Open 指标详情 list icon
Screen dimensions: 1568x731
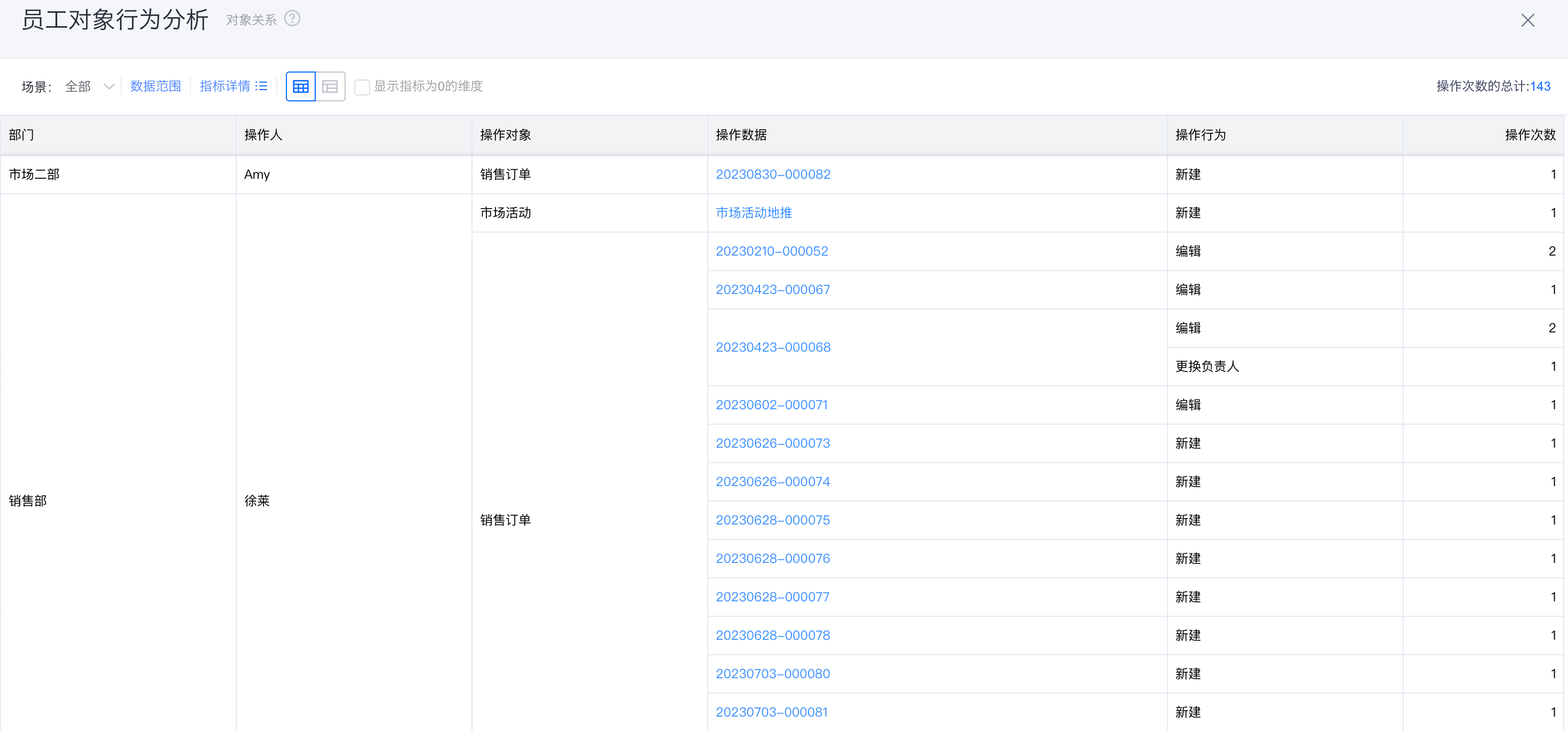(x=262, y=86)
